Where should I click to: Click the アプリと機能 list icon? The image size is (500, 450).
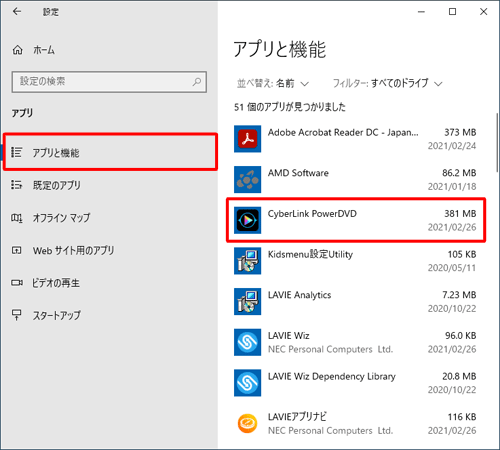point(16,152)
